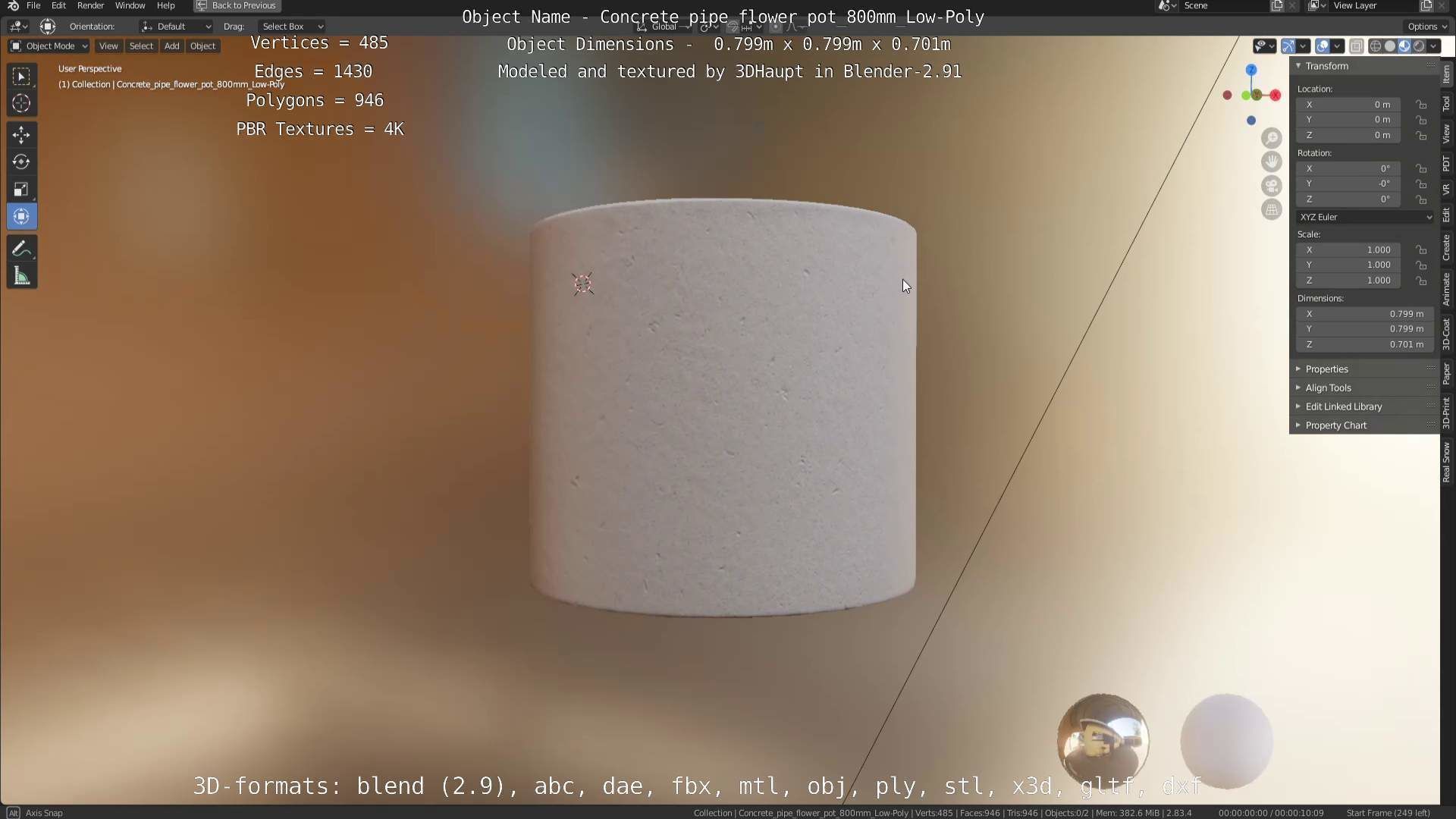Open the viewport Select menu
1456x819 pixels.
click(141, 46)
